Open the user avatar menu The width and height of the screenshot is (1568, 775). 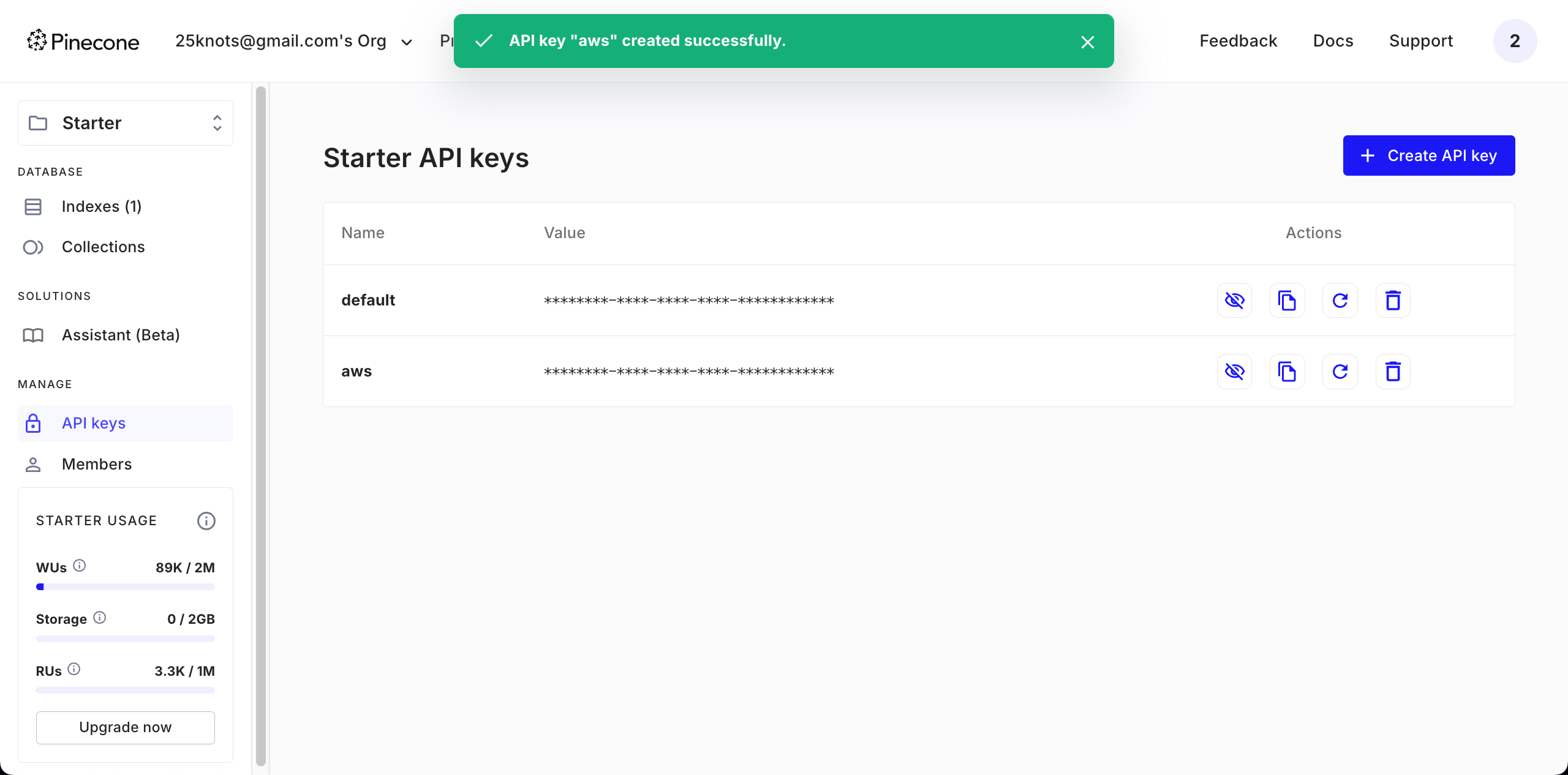tap(1515, 41)
